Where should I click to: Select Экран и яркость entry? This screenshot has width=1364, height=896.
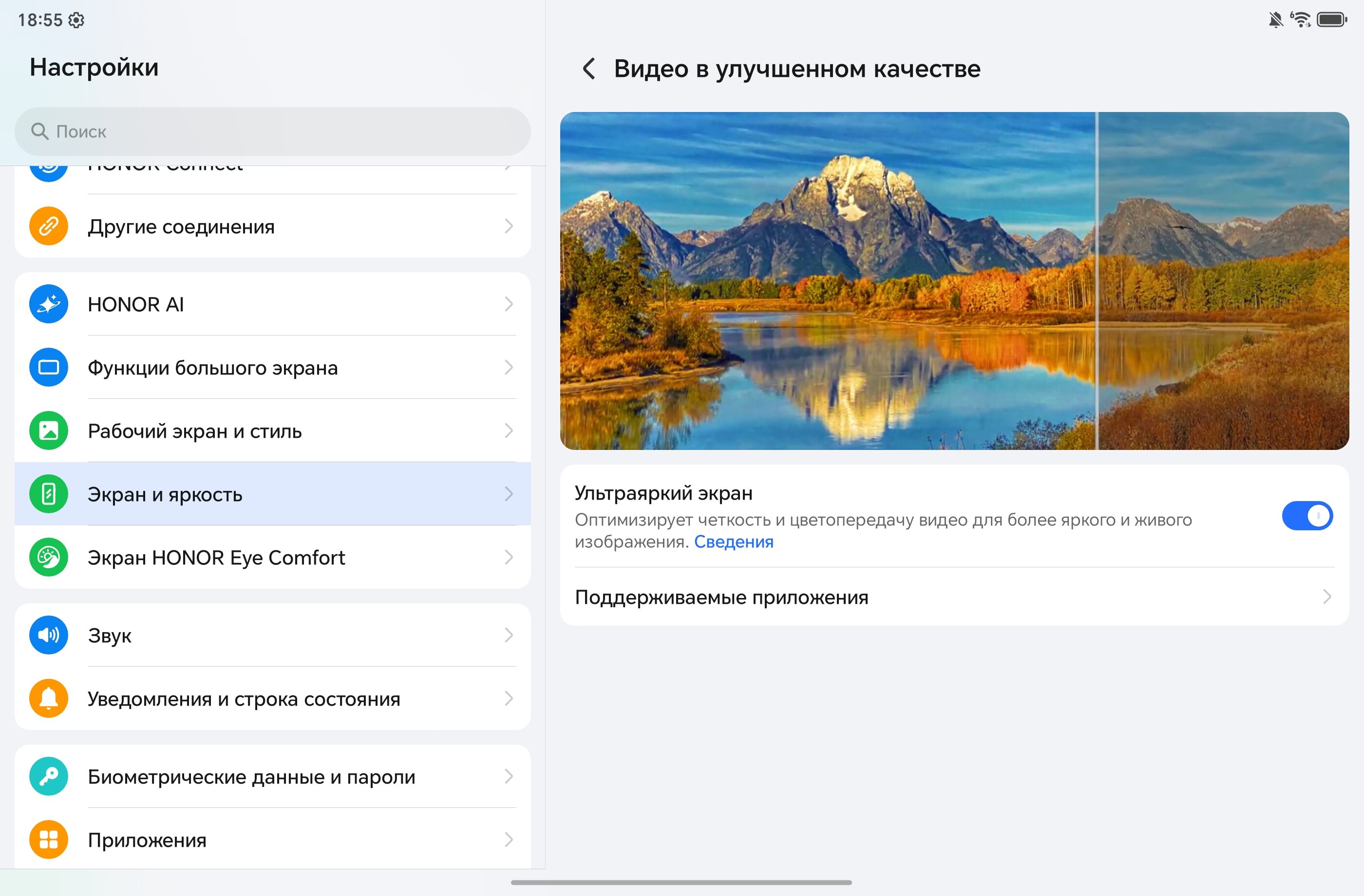(272, 494)
